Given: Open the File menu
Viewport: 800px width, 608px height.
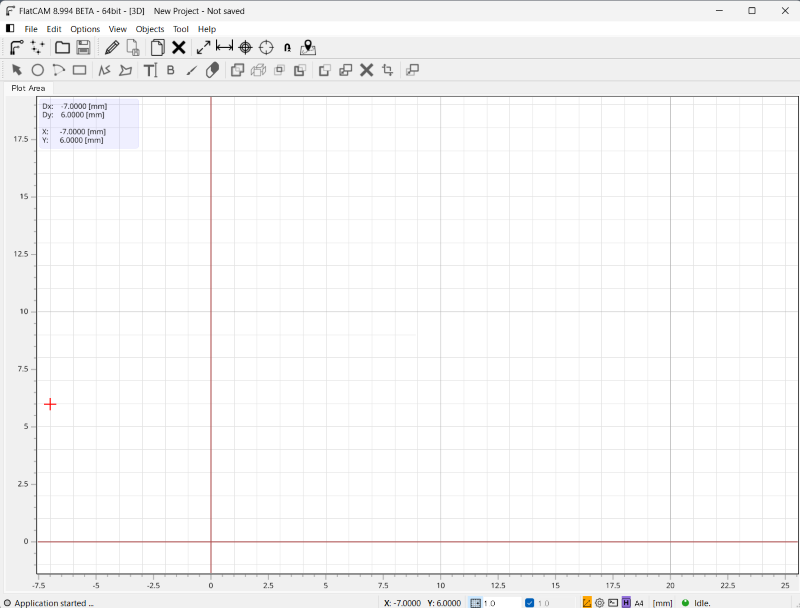Looking at the screenshot, I should click(31, 29).
